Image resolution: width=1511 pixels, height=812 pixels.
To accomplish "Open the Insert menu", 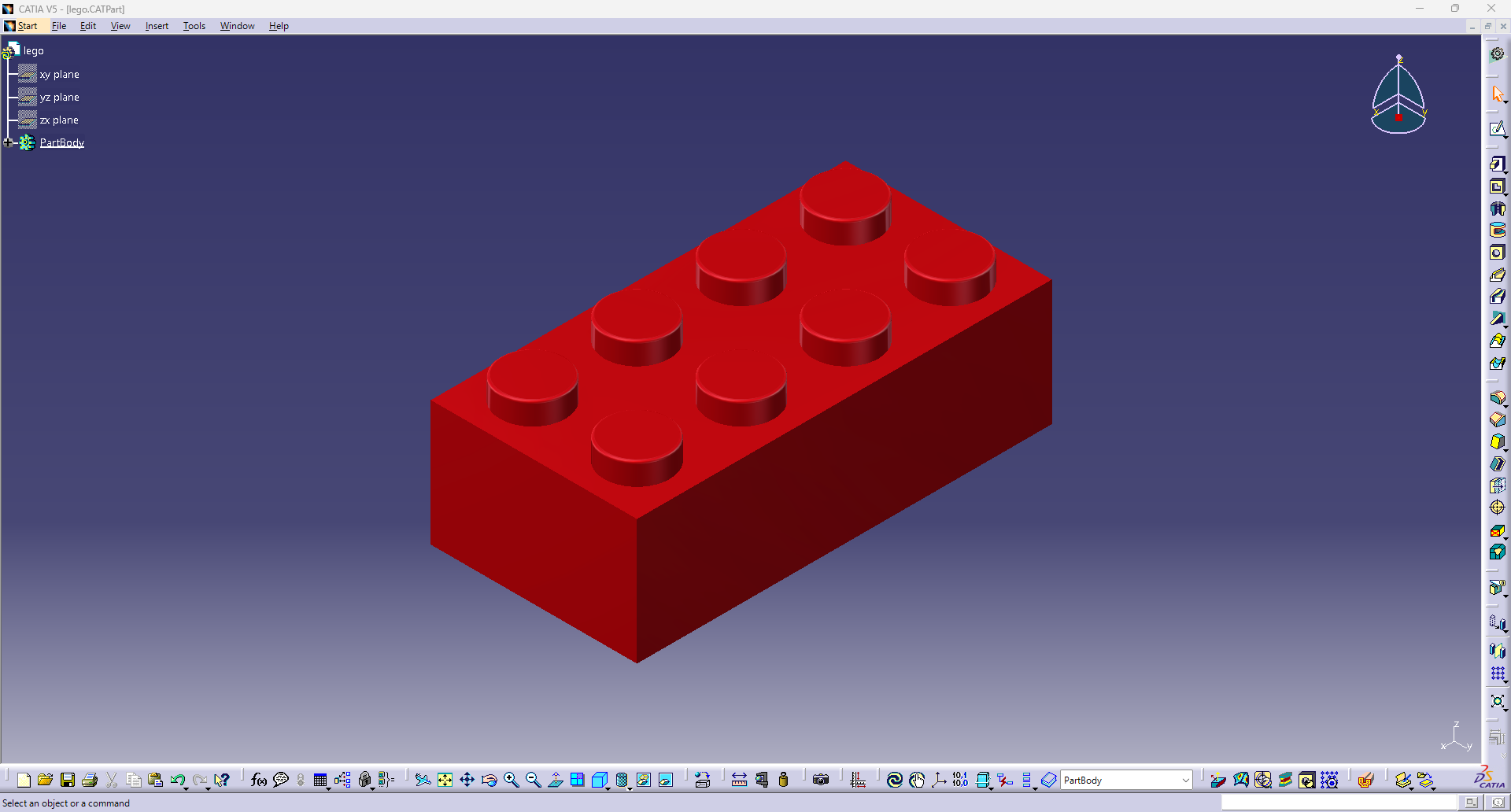I will click(x=157, y=26).
